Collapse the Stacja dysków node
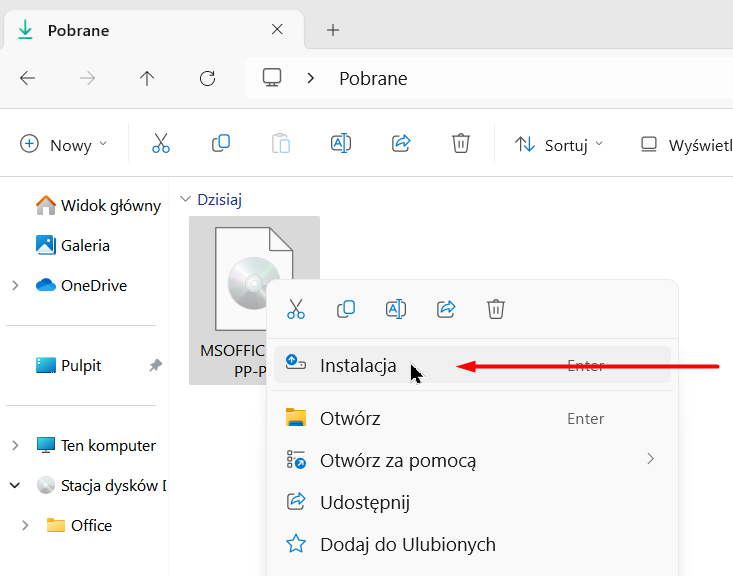Screen dimensions: 733x576 click(15, 485)
